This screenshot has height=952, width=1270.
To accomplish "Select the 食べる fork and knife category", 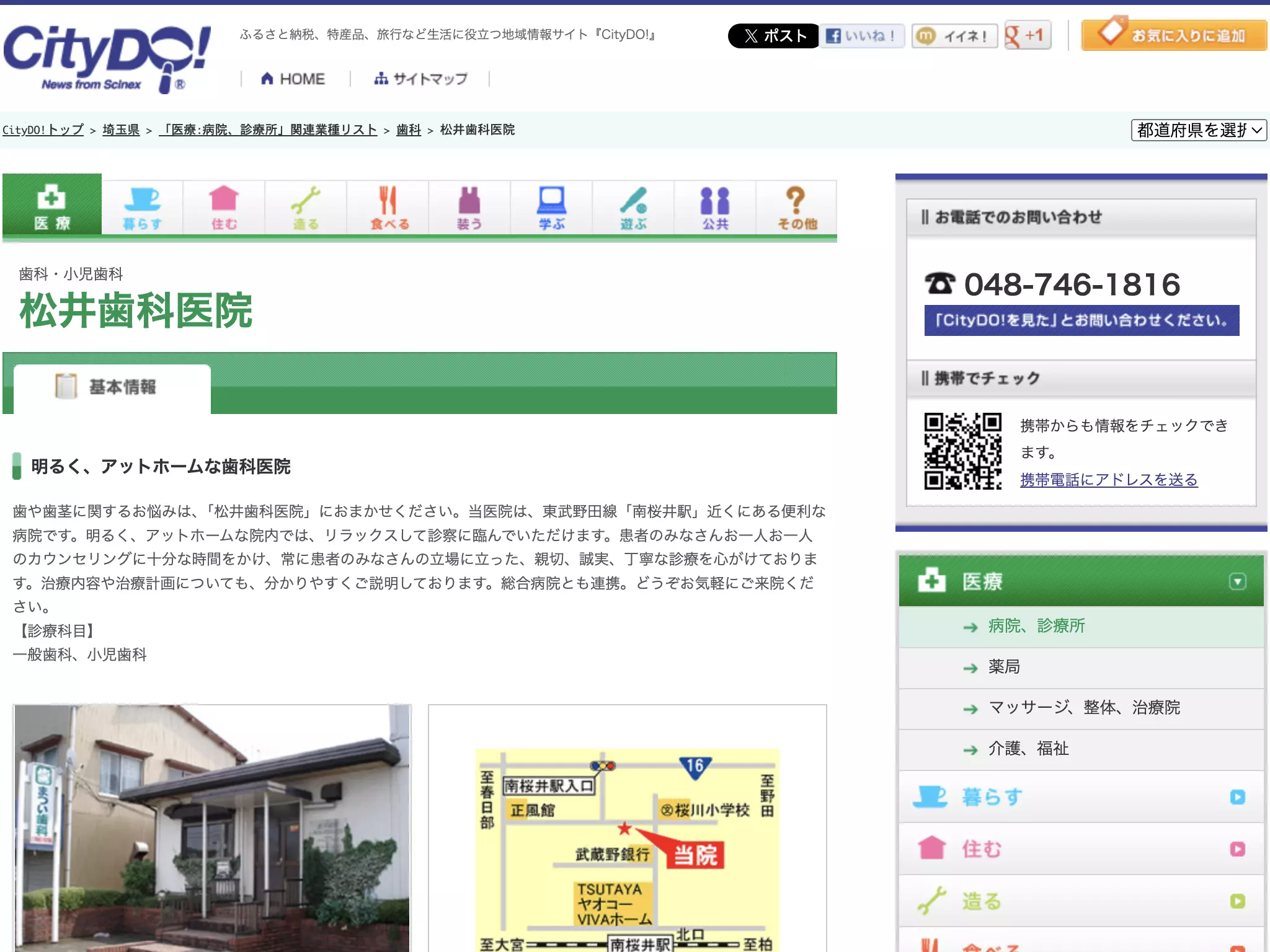I will tap(388, 208).
